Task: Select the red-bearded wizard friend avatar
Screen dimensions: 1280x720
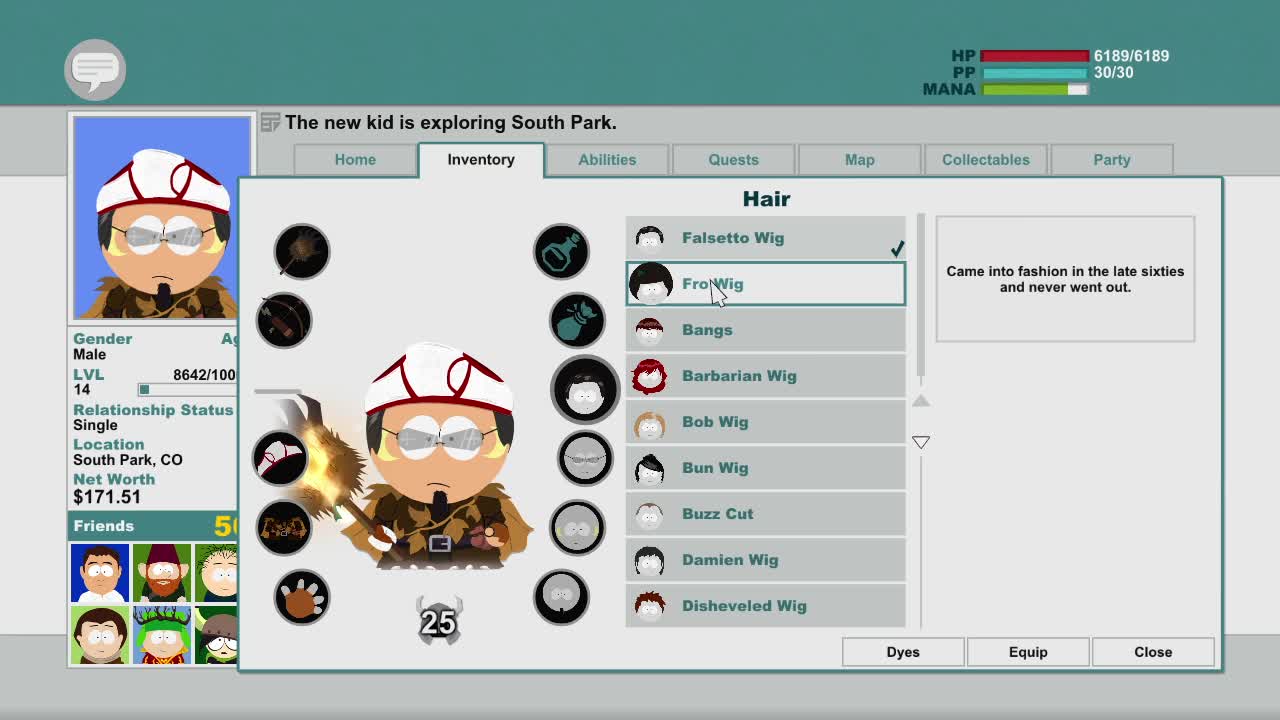Action: pos(161,573)
